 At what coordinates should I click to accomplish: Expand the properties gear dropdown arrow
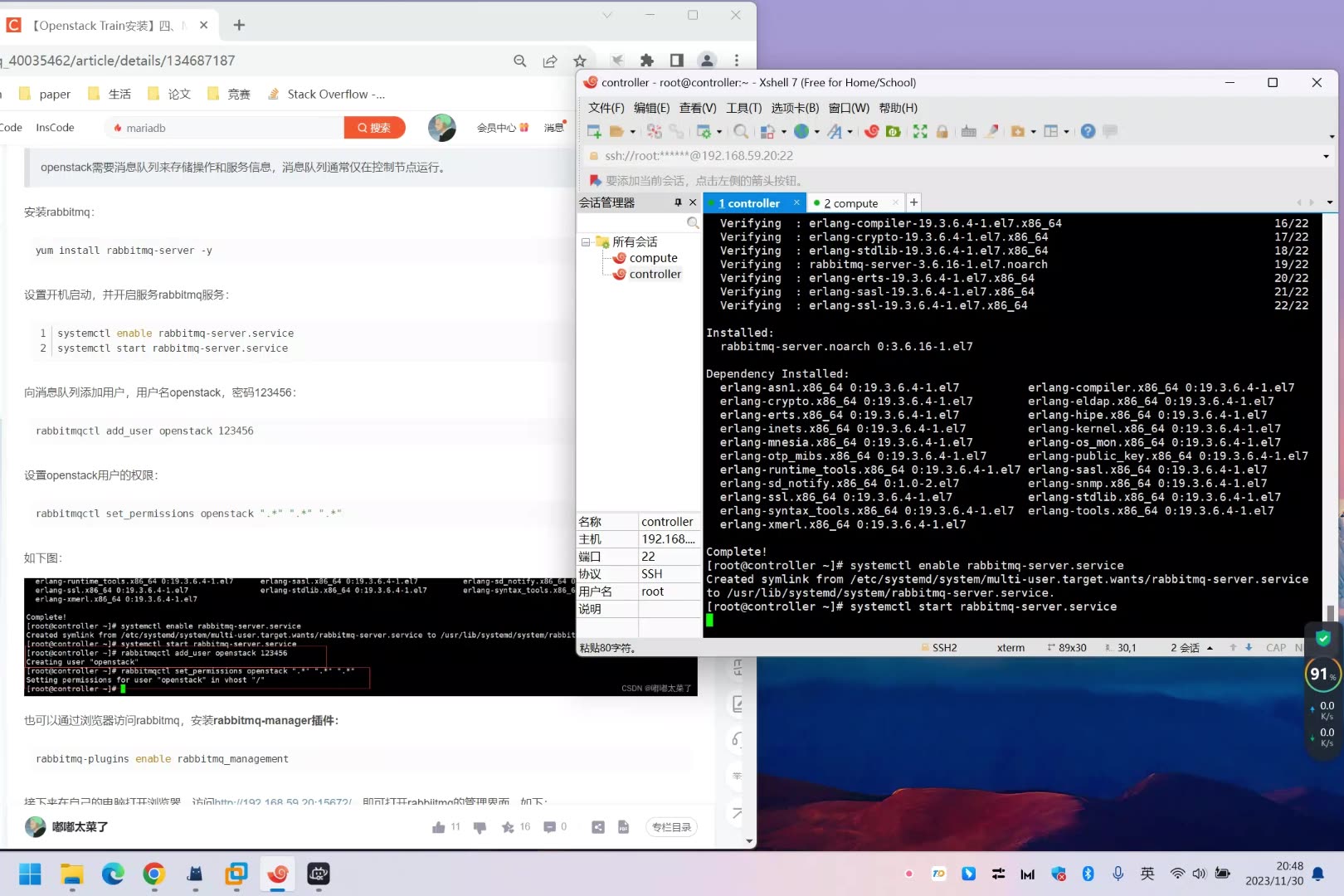[719, 131]
